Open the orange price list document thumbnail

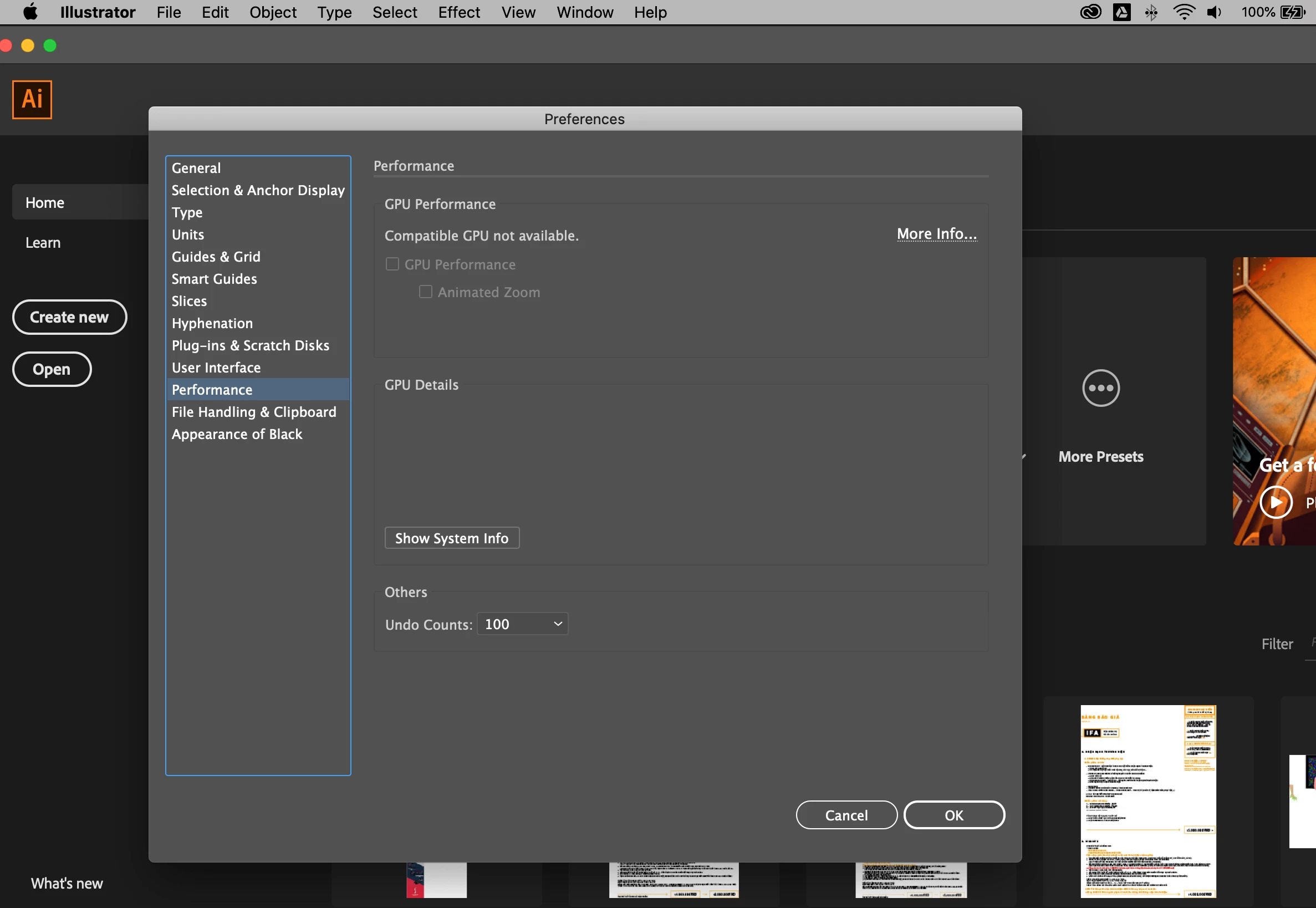click(x=1147, y=800)
